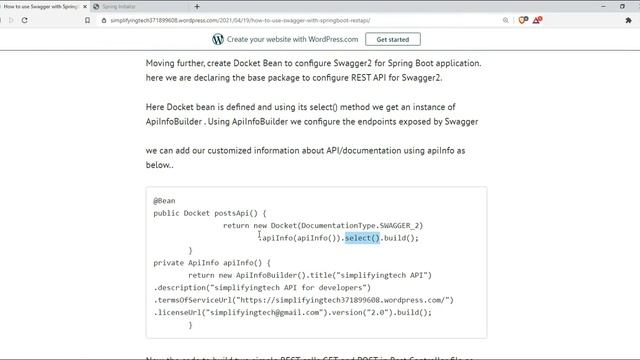Click 'return new Docket(DocumentationType.SWAGGER_2)' line

click(x=323, y=225)
